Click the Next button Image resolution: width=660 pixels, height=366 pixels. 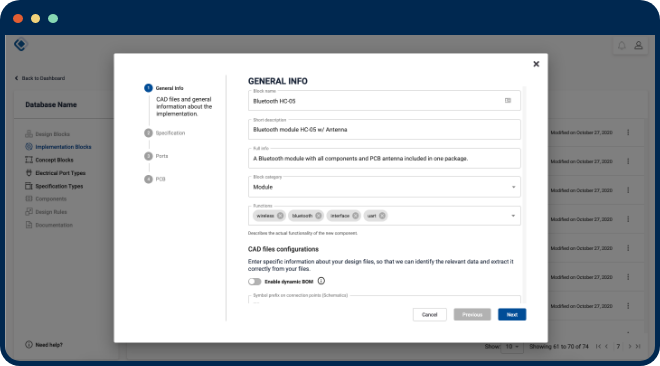point(512,315)
